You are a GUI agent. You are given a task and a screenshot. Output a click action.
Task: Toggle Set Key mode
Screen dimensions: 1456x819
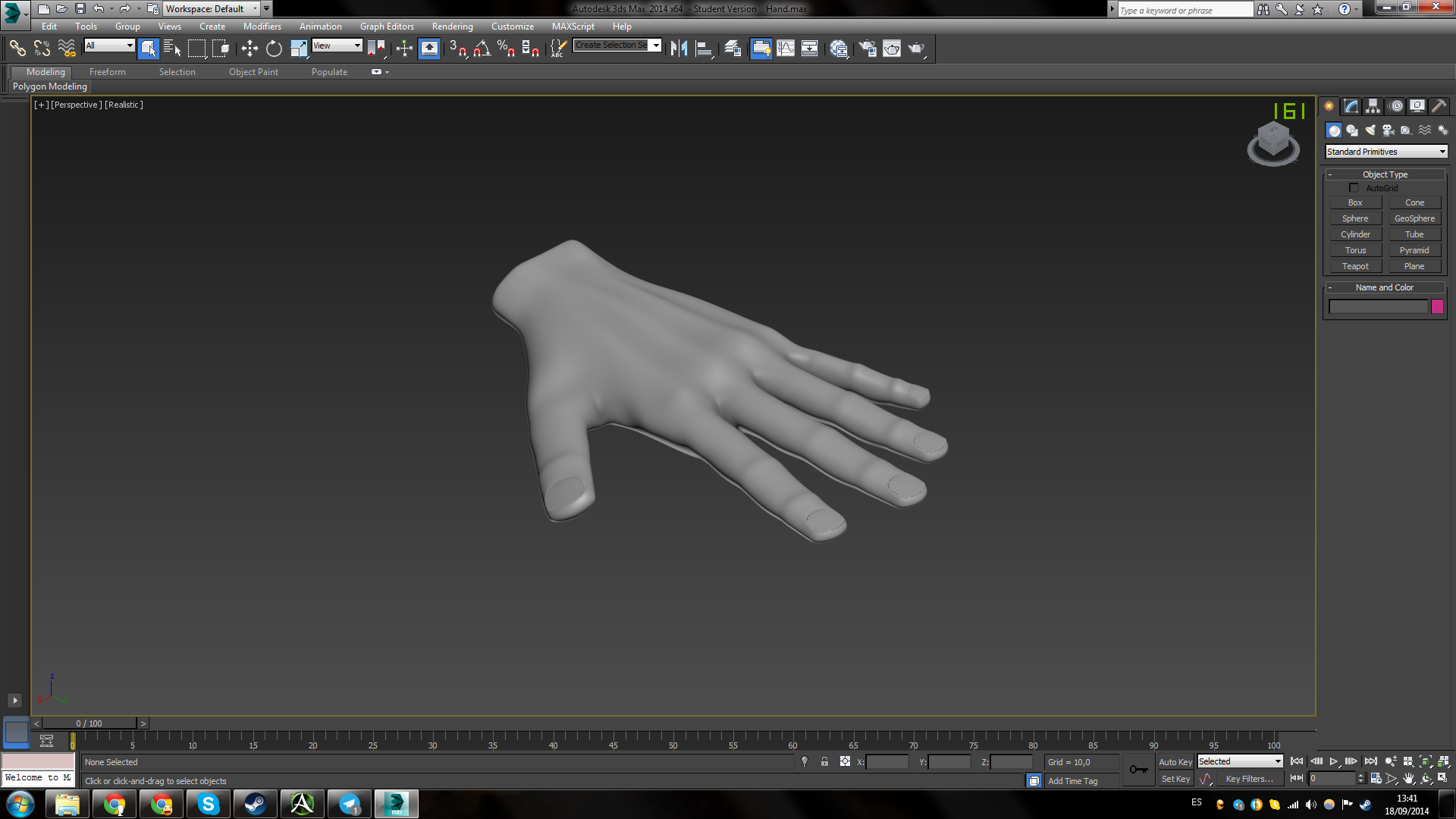[x=1175, y=779]
